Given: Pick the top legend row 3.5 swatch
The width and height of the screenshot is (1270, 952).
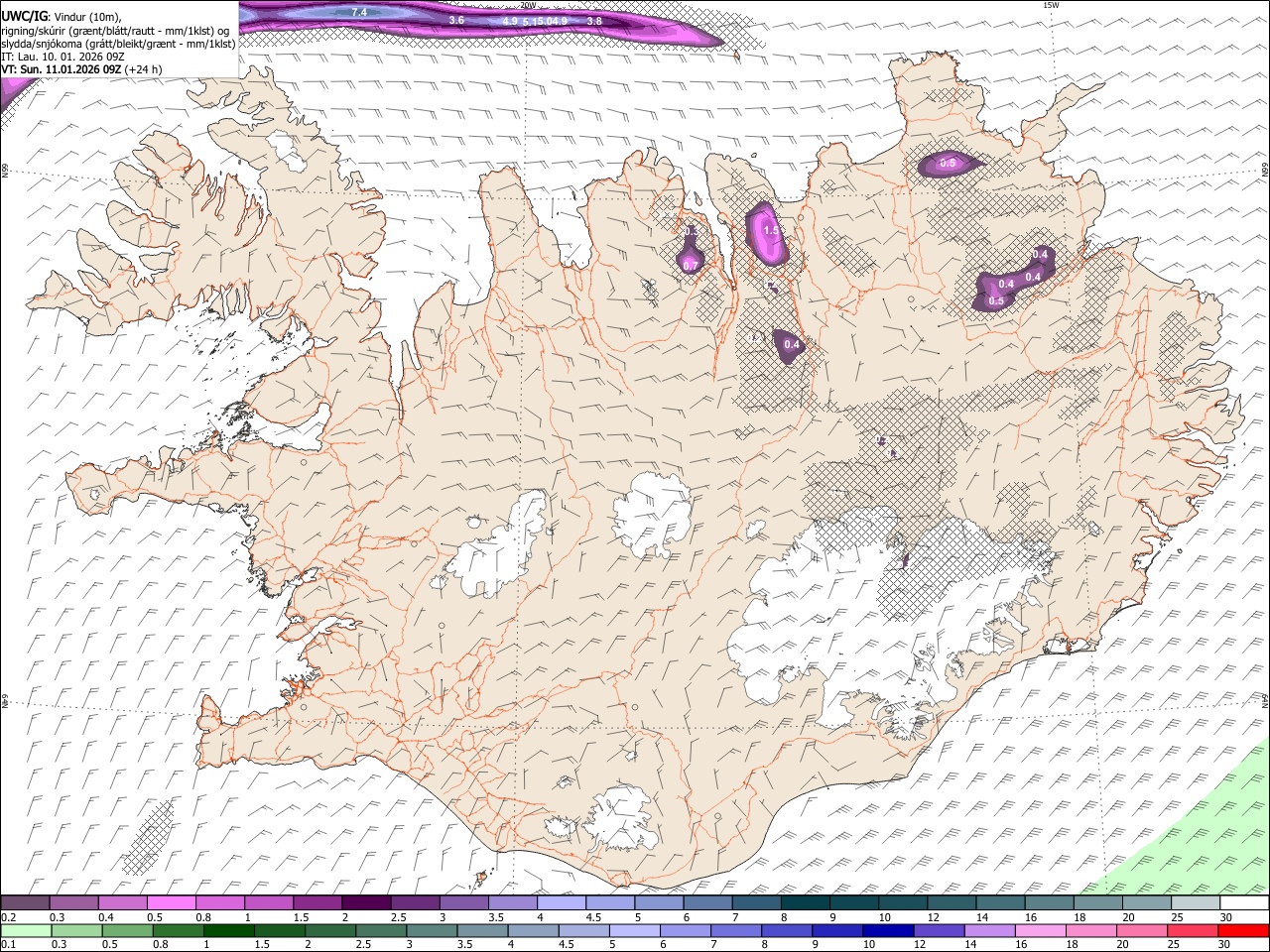Looking at the screenshot, I should (513, 902).
